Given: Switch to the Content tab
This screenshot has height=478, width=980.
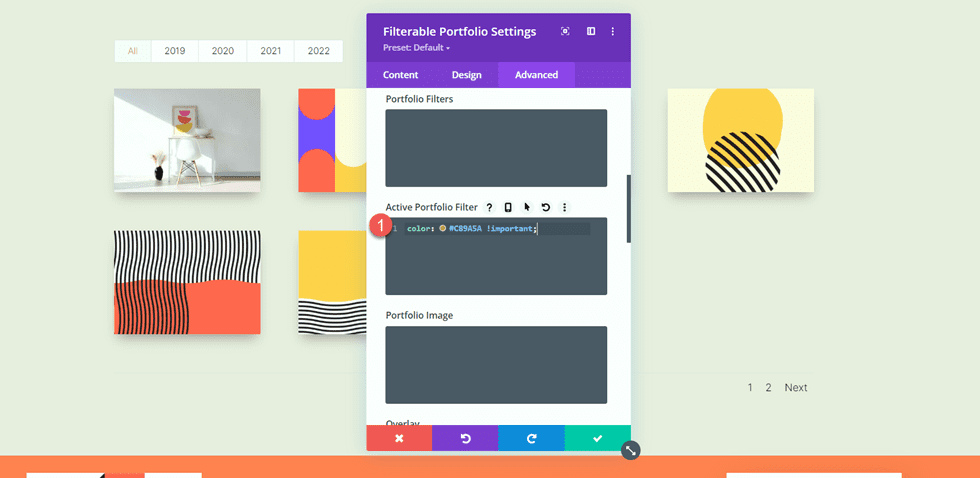Looking at the screenshot, I should 400,75.
